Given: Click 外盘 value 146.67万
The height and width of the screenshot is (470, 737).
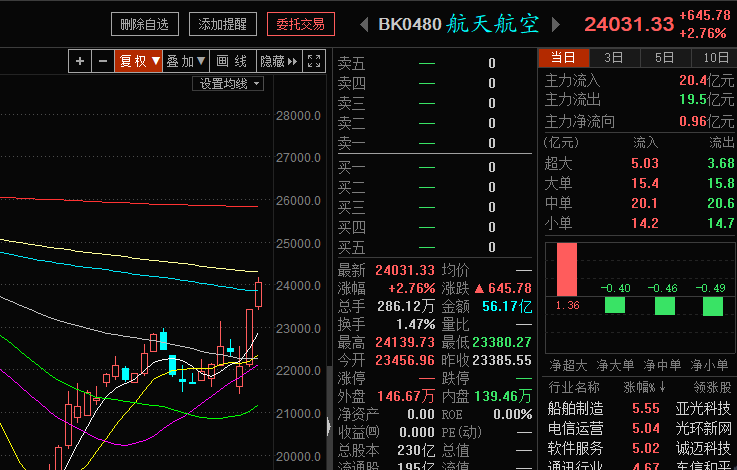Looking at the screenshot, I should [406, 396].
